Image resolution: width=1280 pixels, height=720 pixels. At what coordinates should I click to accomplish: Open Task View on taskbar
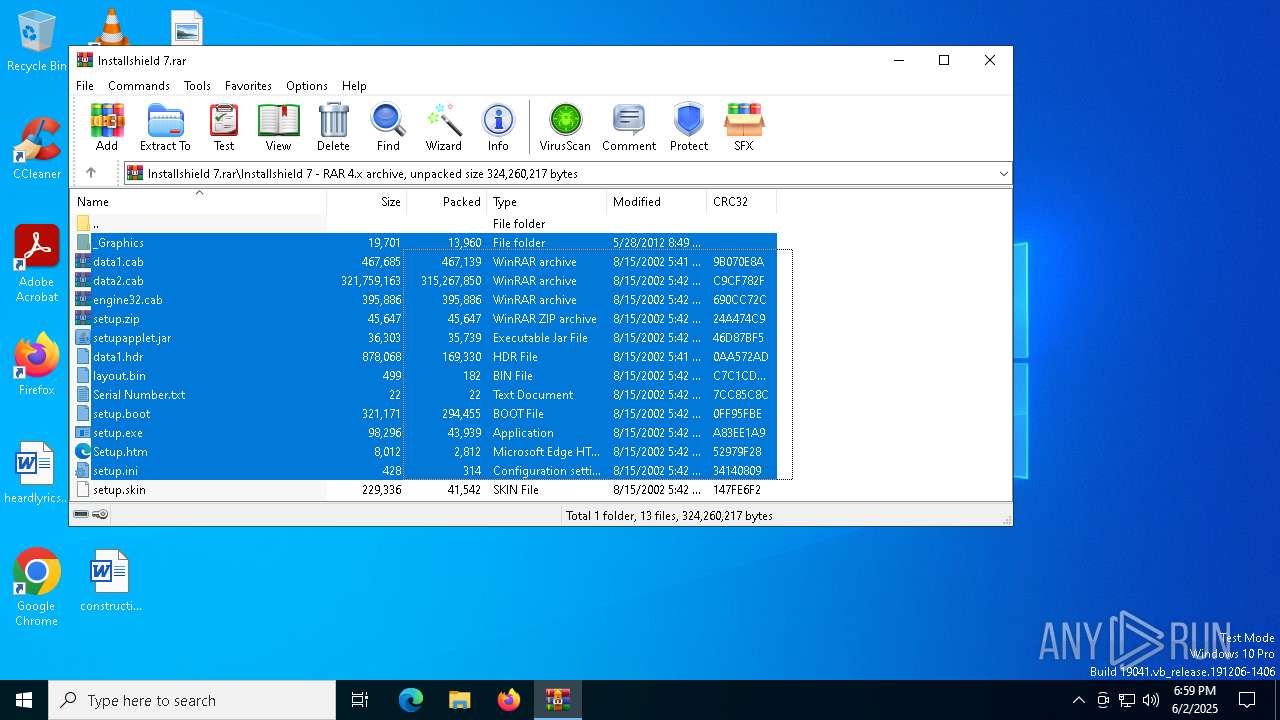point(360,700)
